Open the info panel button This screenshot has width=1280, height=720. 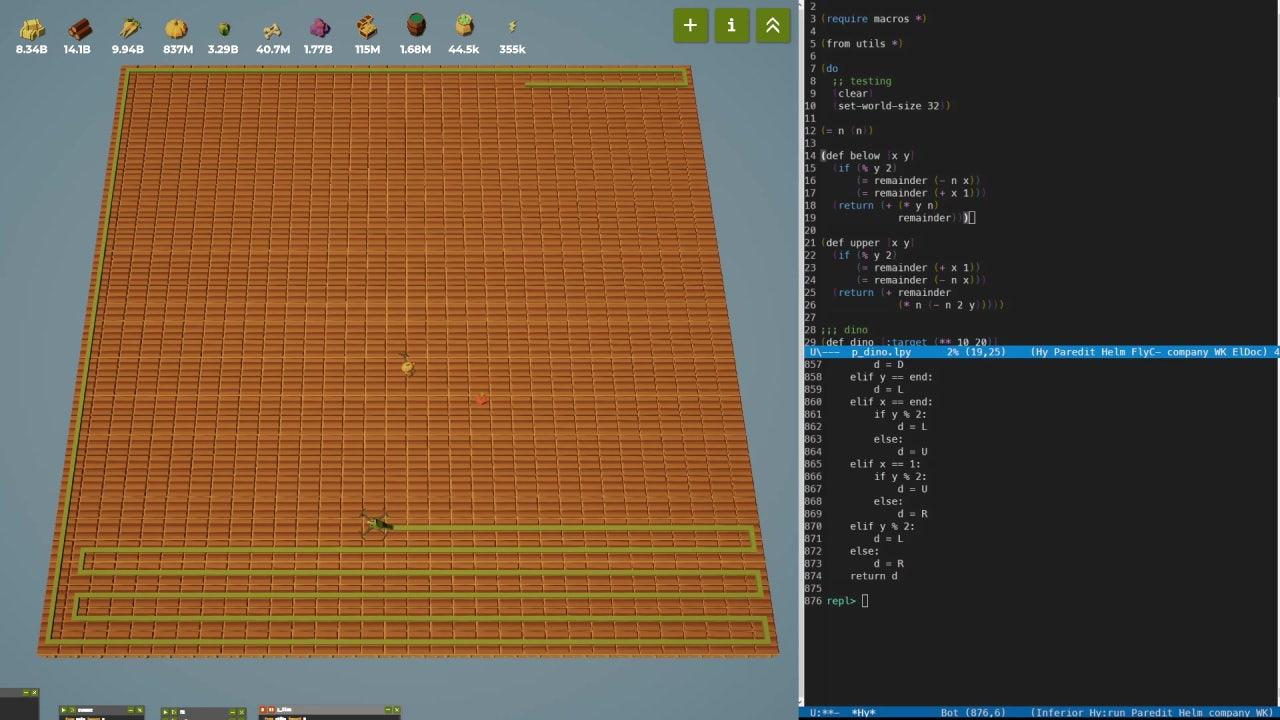pos(731,26)
